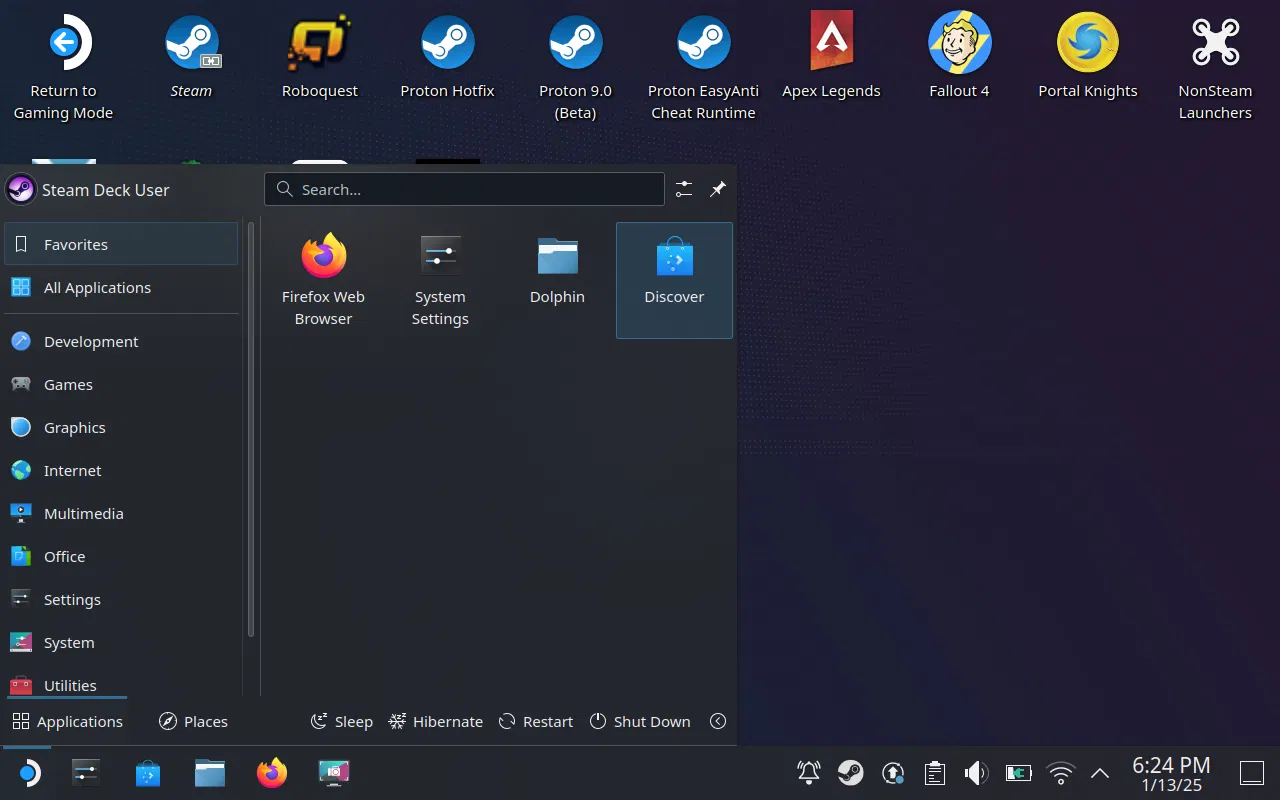This screenshot has width=1280, height=800.
Task: Click the Shut Down button
Action: pyautogui.click(x=640, y=721)
